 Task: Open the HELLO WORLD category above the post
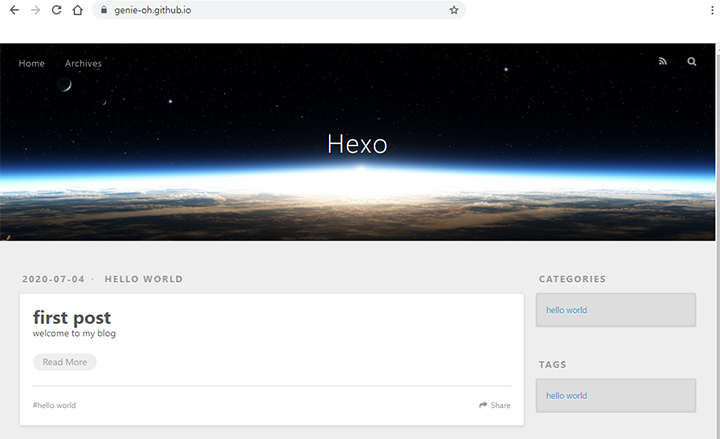pos(144,279)
